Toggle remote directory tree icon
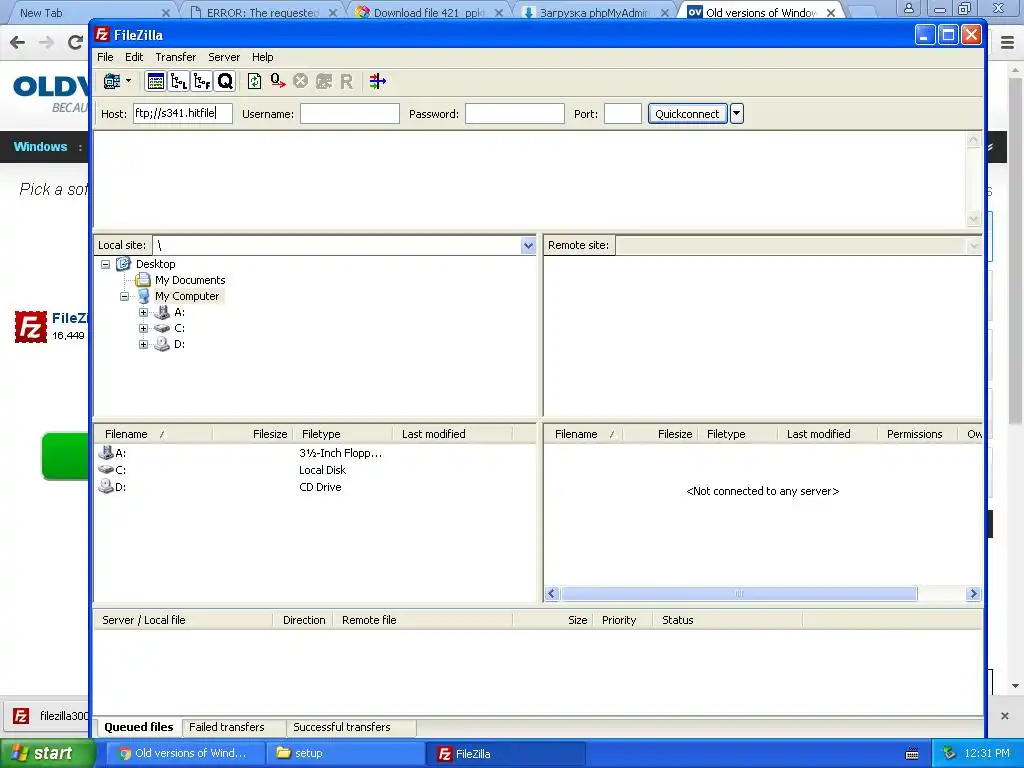 click(202, 82)
